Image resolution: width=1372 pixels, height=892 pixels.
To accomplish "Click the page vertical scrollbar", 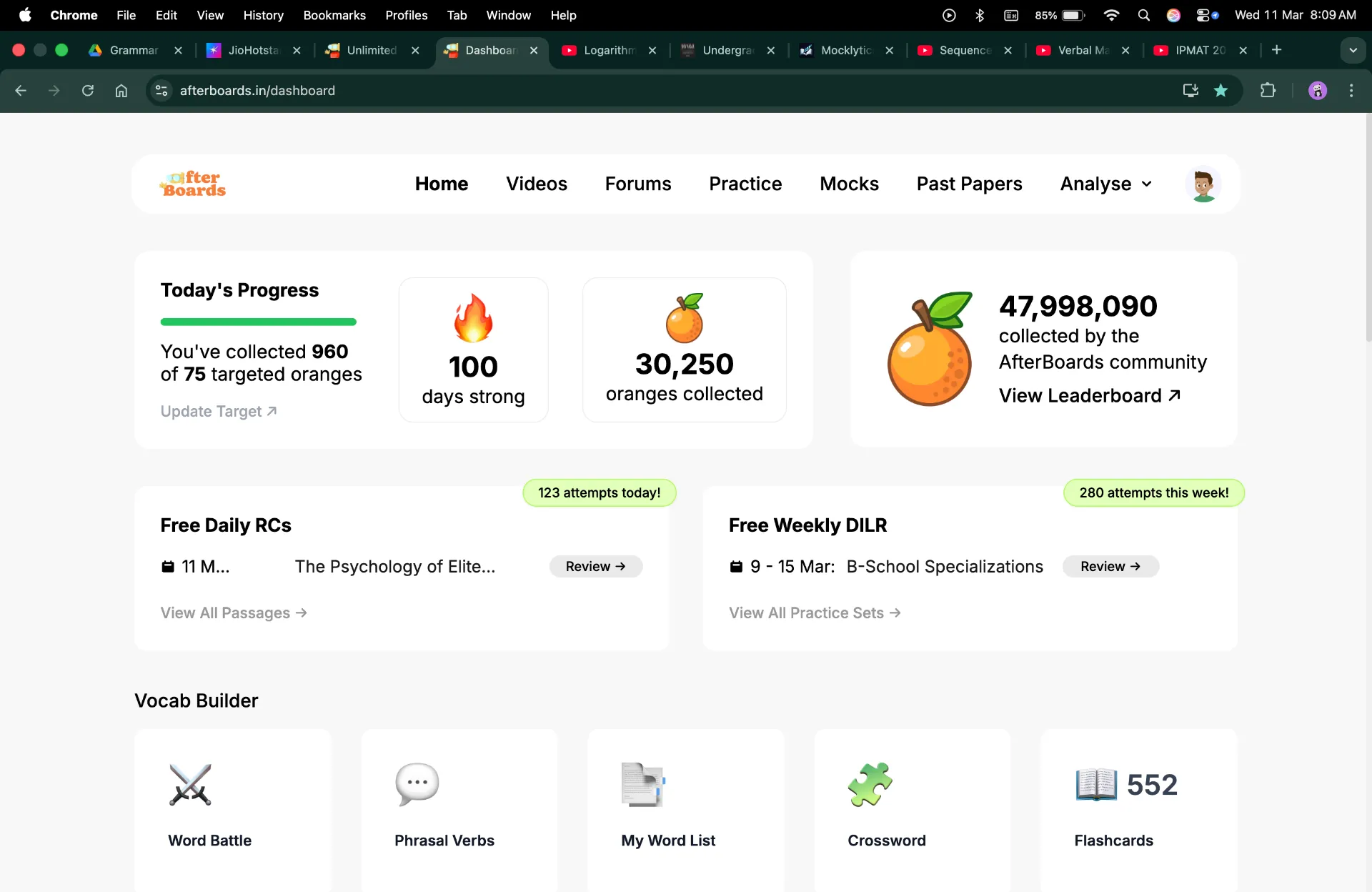I will pos(1368,229).
